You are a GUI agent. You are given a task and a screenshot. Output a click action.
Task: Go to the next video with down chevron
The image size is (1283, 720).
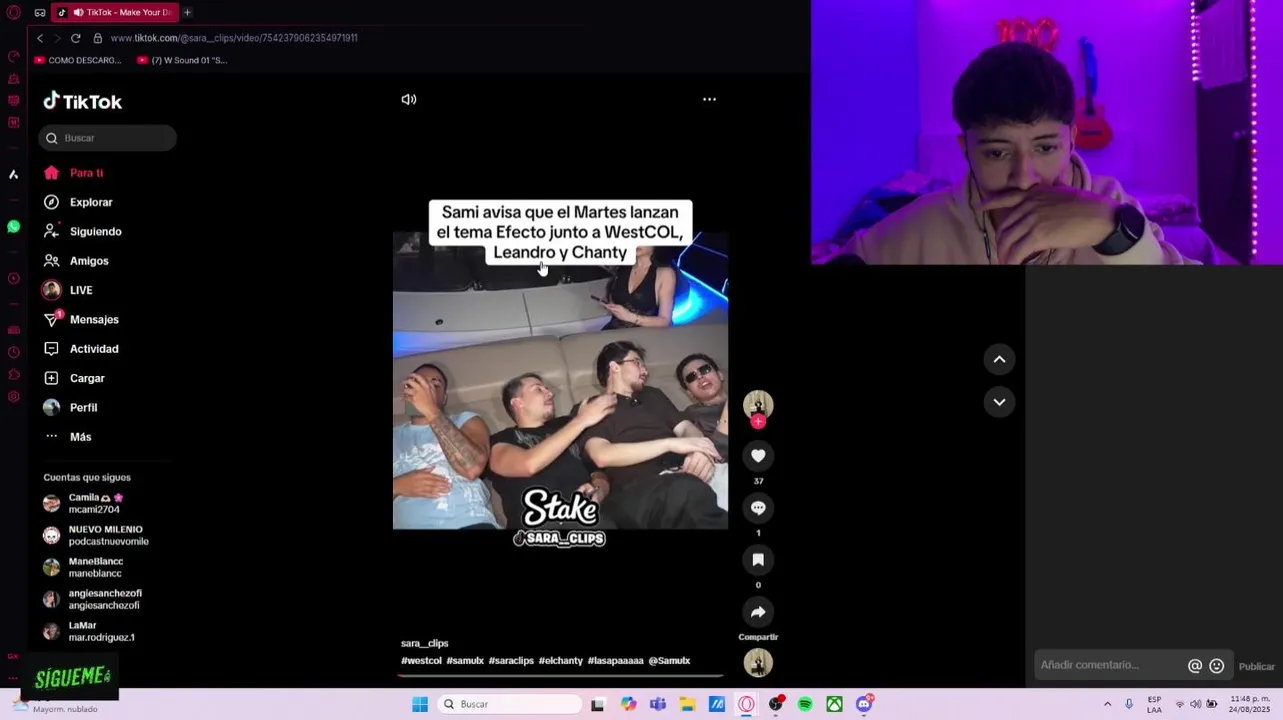[x=999, y=402]
